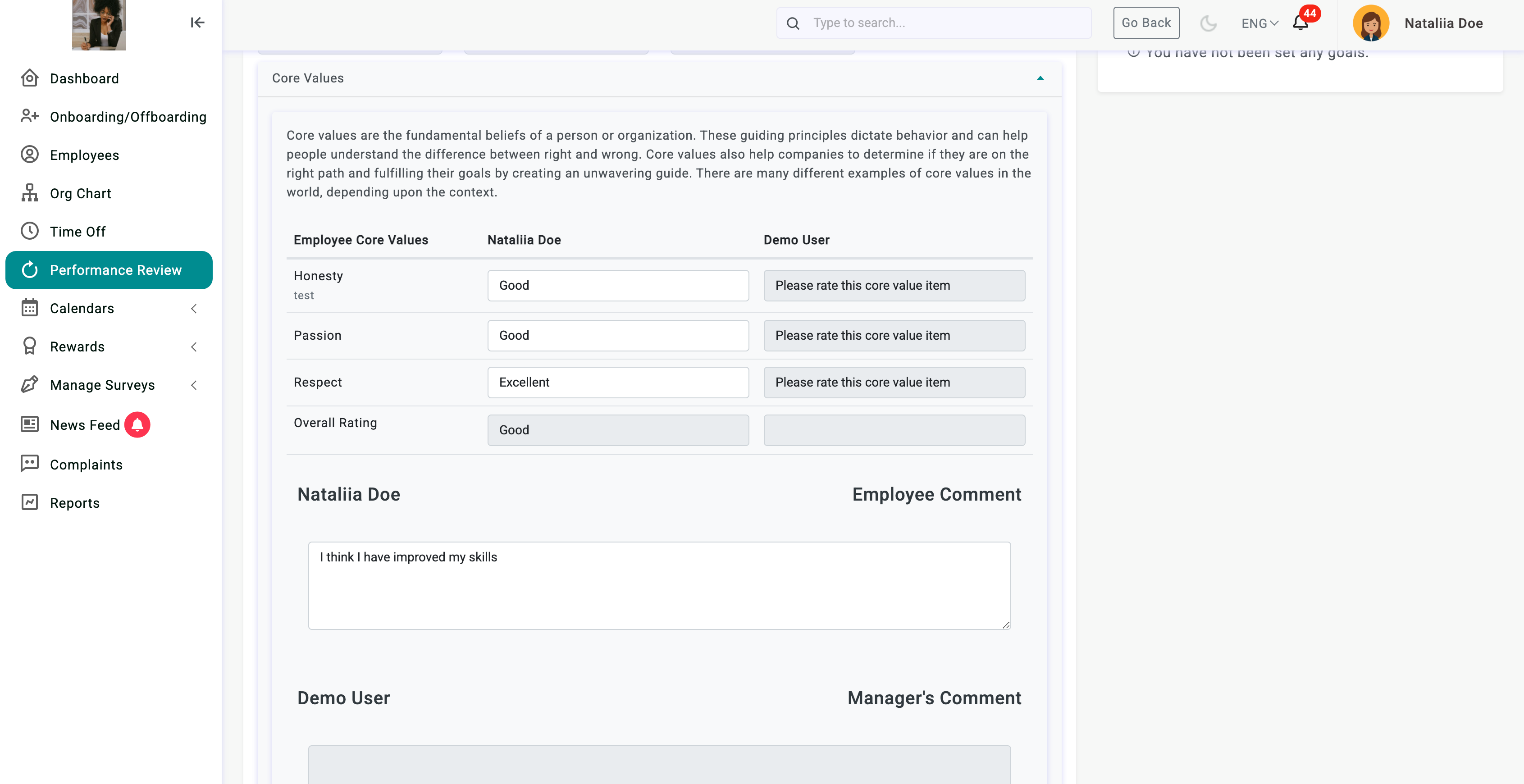Collapse the sidebar with the arrow icon
The width and height of the screenshot is (1524, 784).
pyautogui.click(x=197, y=23)
